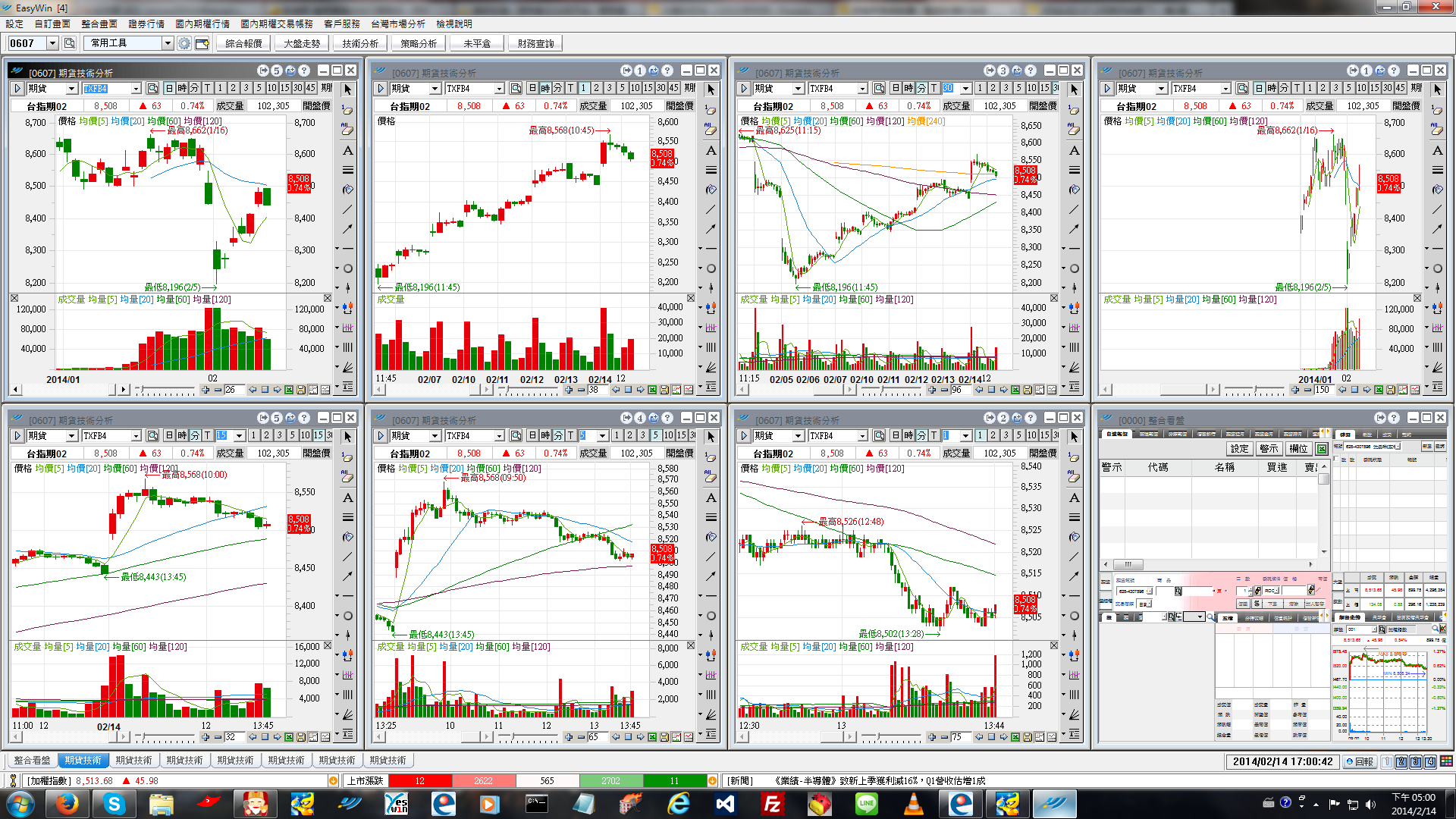Select circle drawing tool in first chart window
This screenshot has width=1456, height=819.
[x=348, y=268]
